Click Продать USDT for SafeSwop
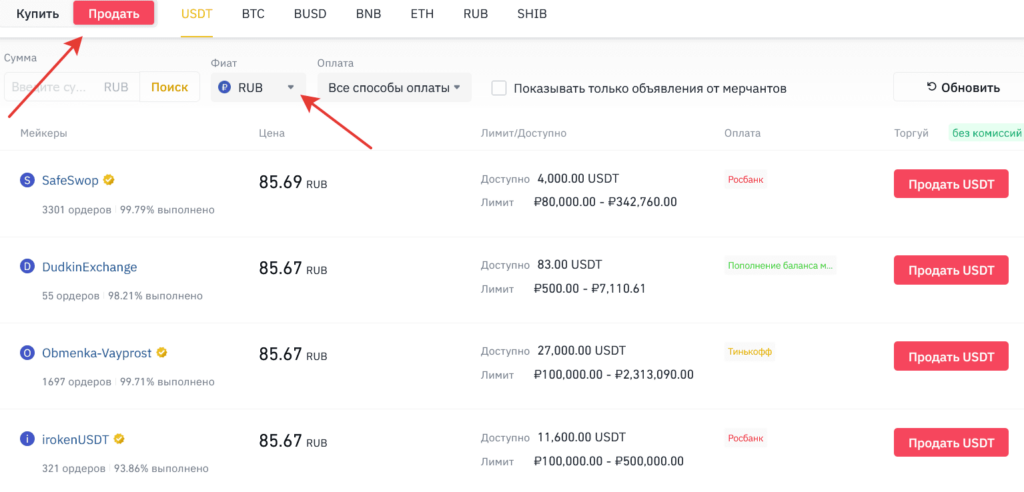Viewport: 1024px width, 492px height. point(950,185)
